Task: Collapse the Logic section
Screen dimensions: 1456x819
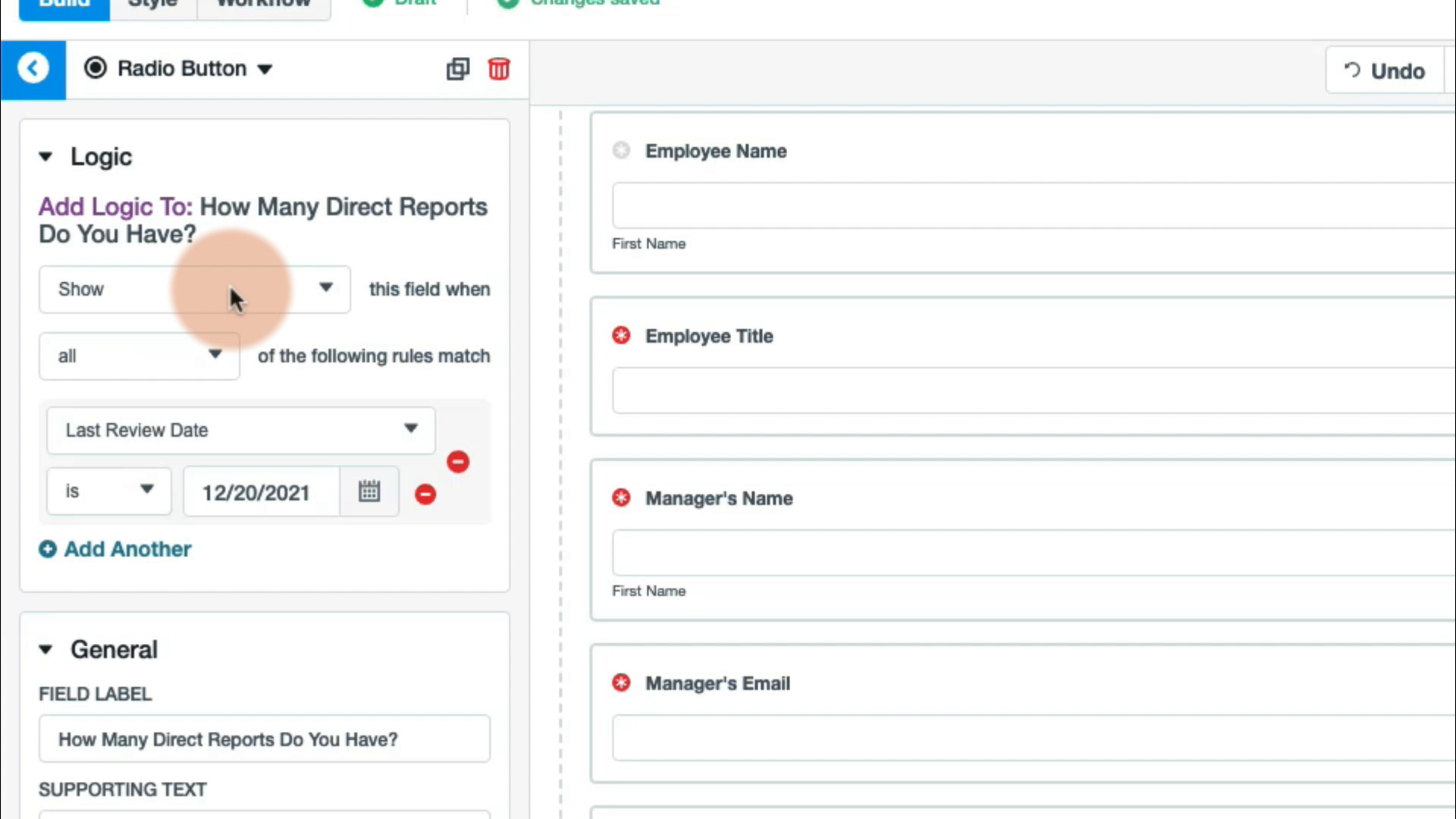Action: (45, 157)
